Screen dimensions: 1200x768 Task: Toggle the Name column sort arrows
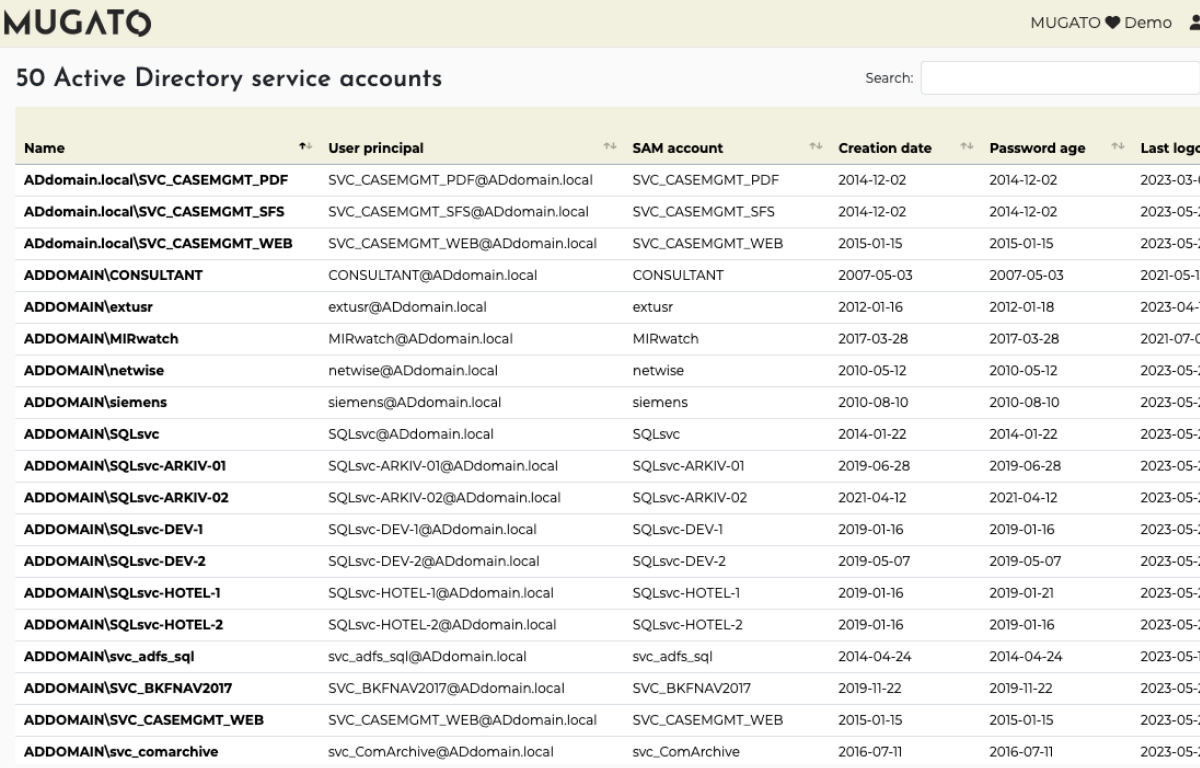pyautogui.click(x=306, y=148)
